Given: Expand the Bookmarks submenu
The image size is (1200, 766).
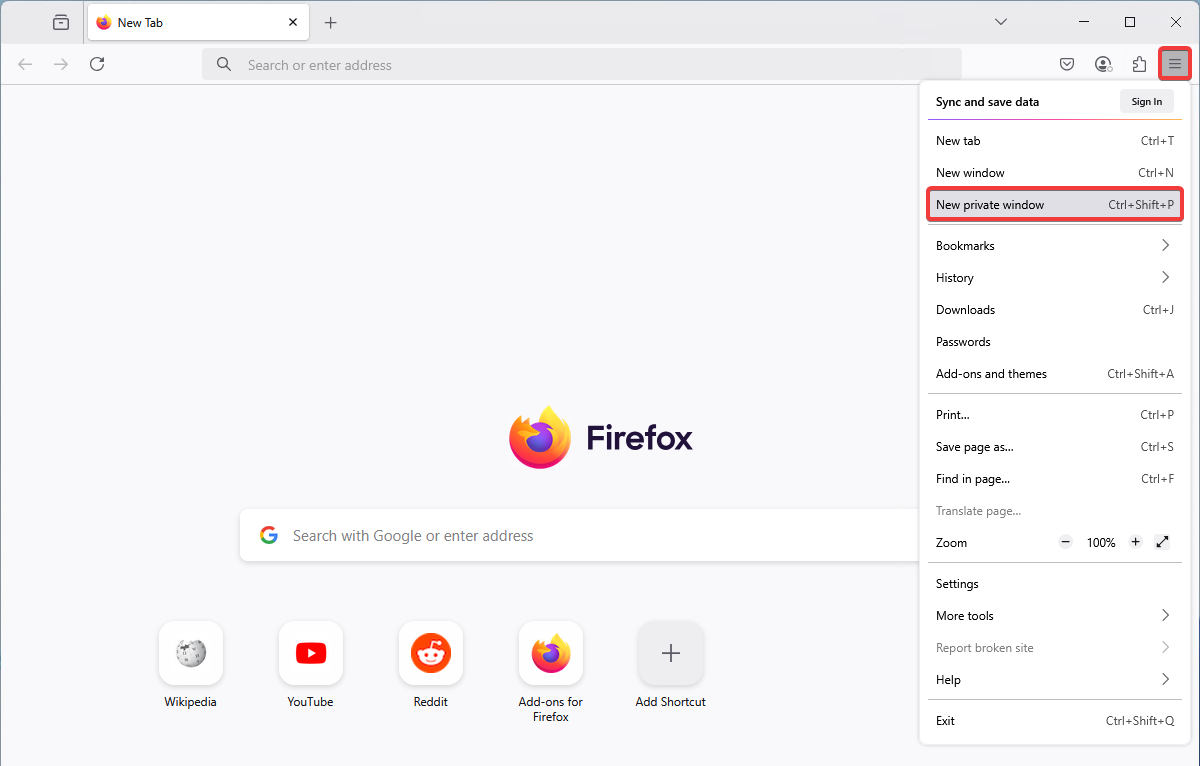Looking at the screenshot, I should pos(1055,246).
